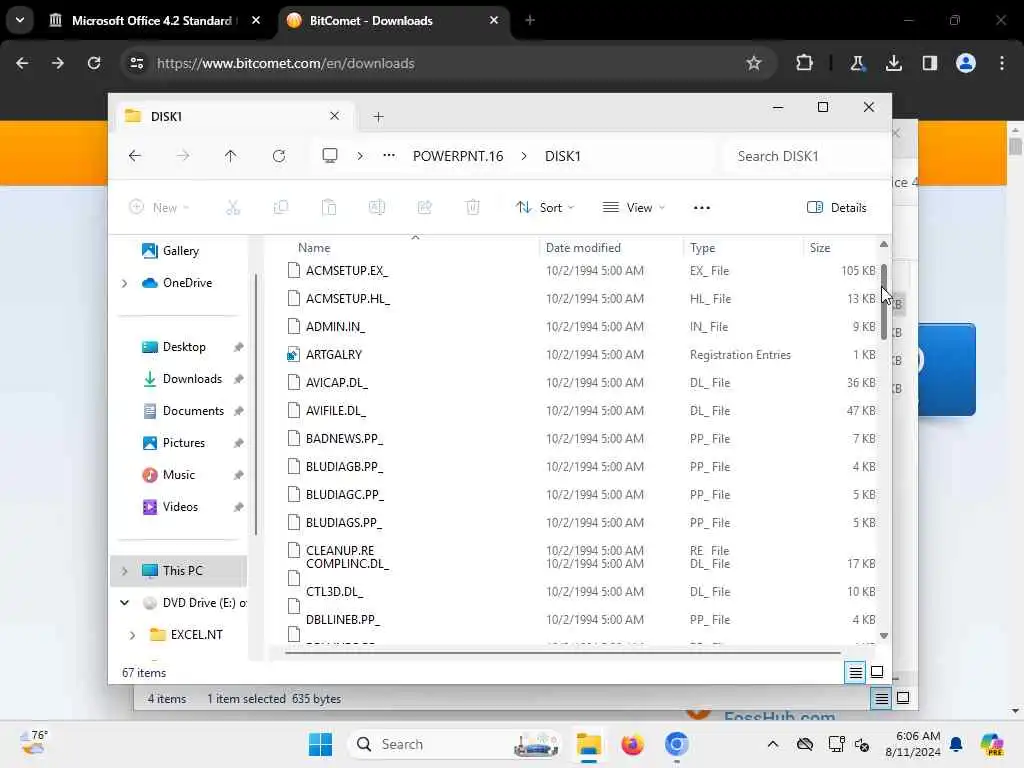Open browser side panel icon
This screenshot has height=768, width=1024.
tap(930, 63)
